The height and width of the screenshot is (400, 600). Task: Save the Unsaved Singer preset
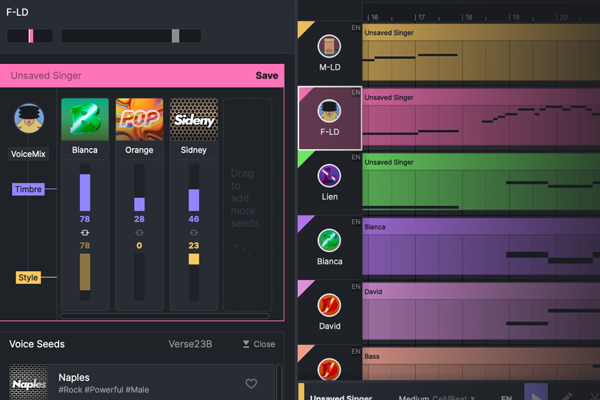coord(267,75)
